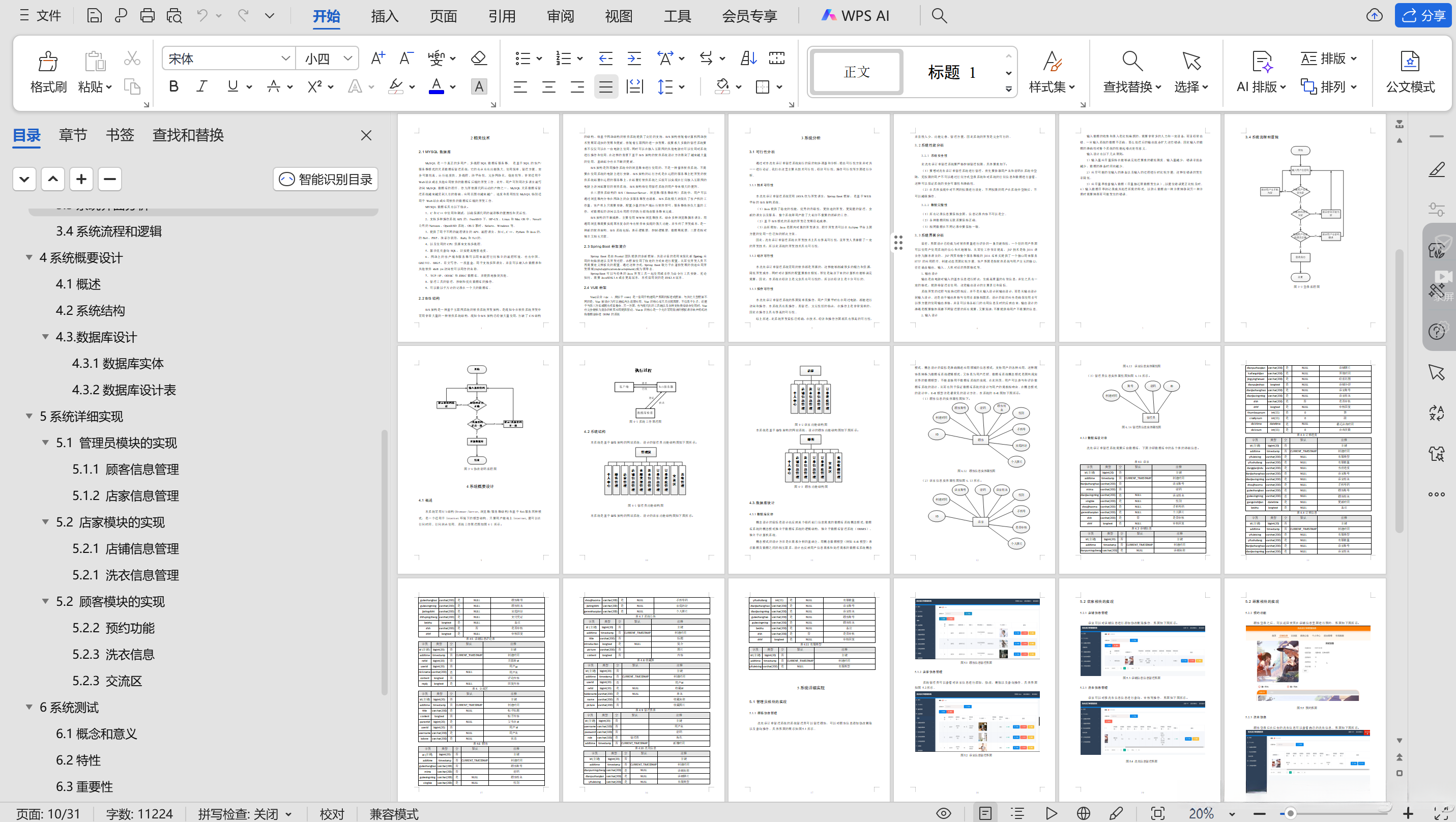Toggle italic formatting

click(x=201, y=86)
